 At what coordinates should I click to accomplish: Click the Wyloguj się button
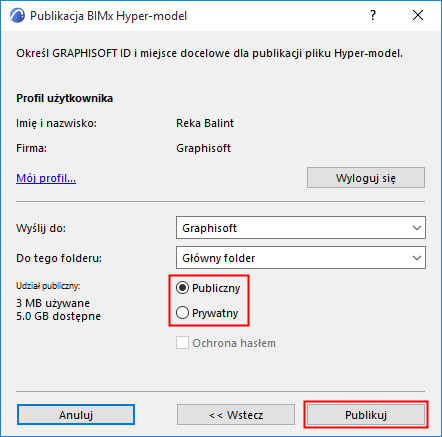[x=366, y=178]
